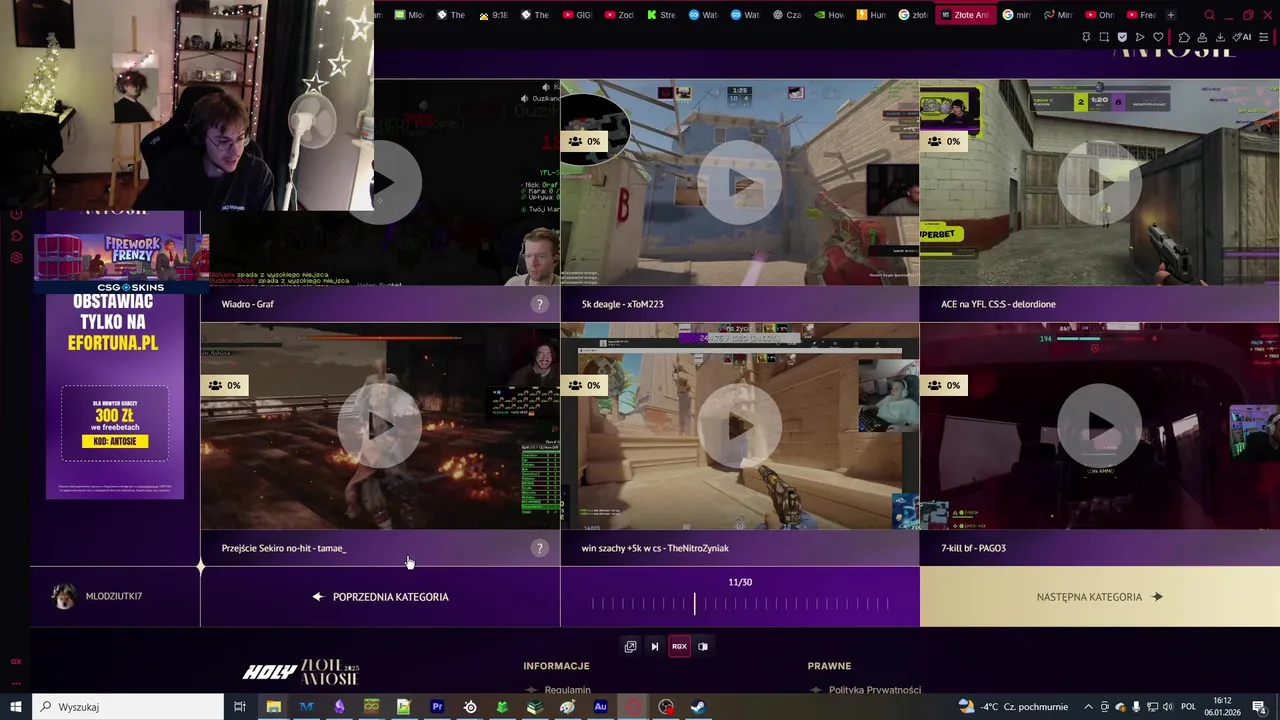Viewport: 1280px width, 720px height.
Task: Click the 0% vote badge on ACE na YFL
Action: [x=943, y=141]
